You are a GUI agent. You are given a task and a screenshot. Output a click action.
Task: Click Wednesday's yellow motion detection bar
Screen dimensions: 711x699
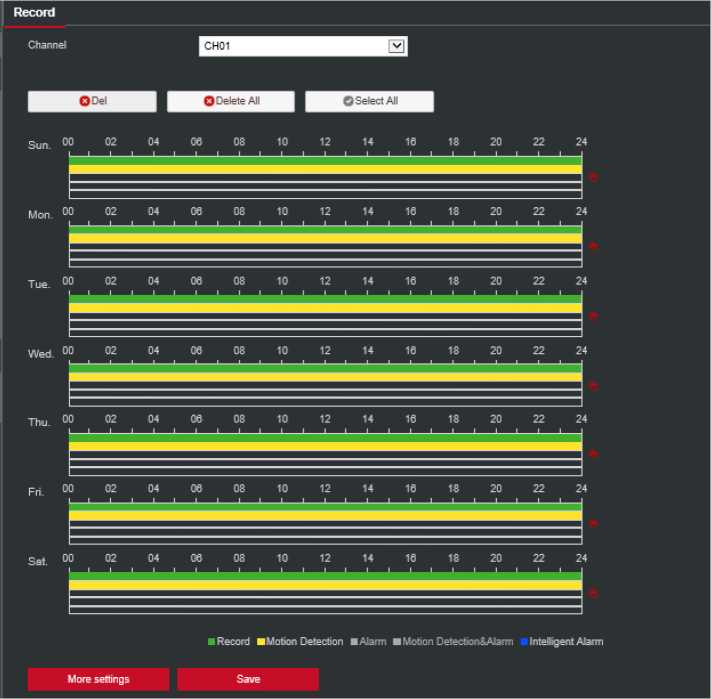tap(325, 377)
